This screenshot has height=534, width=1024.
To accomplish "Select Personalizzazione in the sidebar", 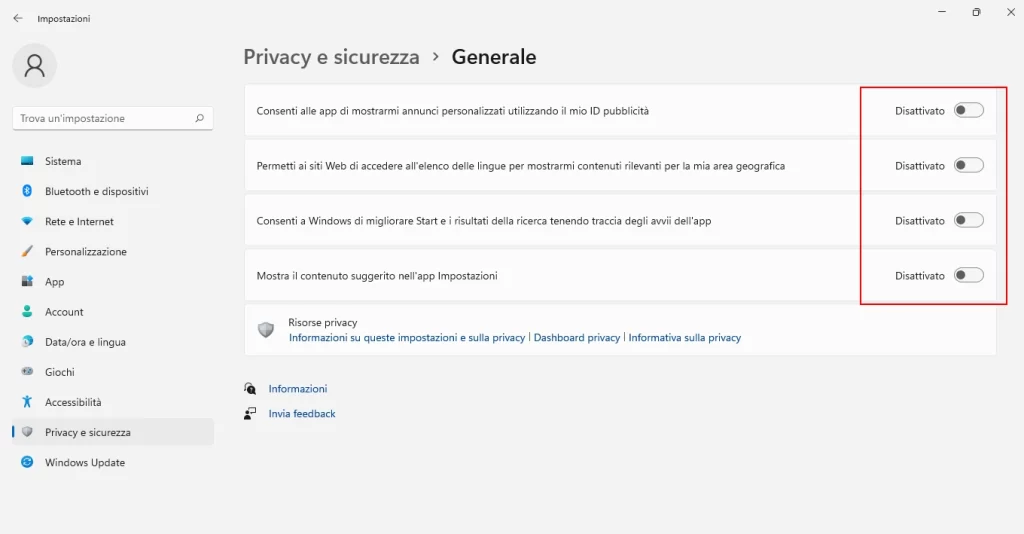I will pyautogui.click(x=113, y=251).
